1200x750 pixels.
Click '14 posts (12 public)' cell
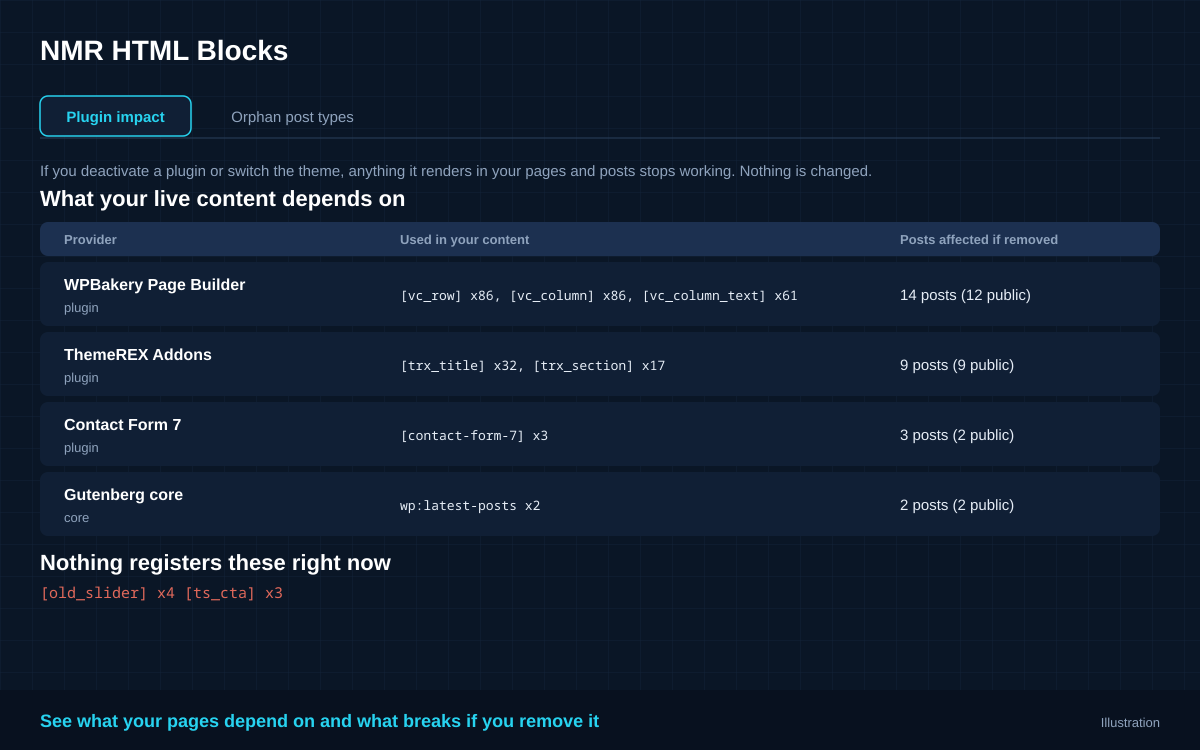pyautogui.click(x=965, y=295)
